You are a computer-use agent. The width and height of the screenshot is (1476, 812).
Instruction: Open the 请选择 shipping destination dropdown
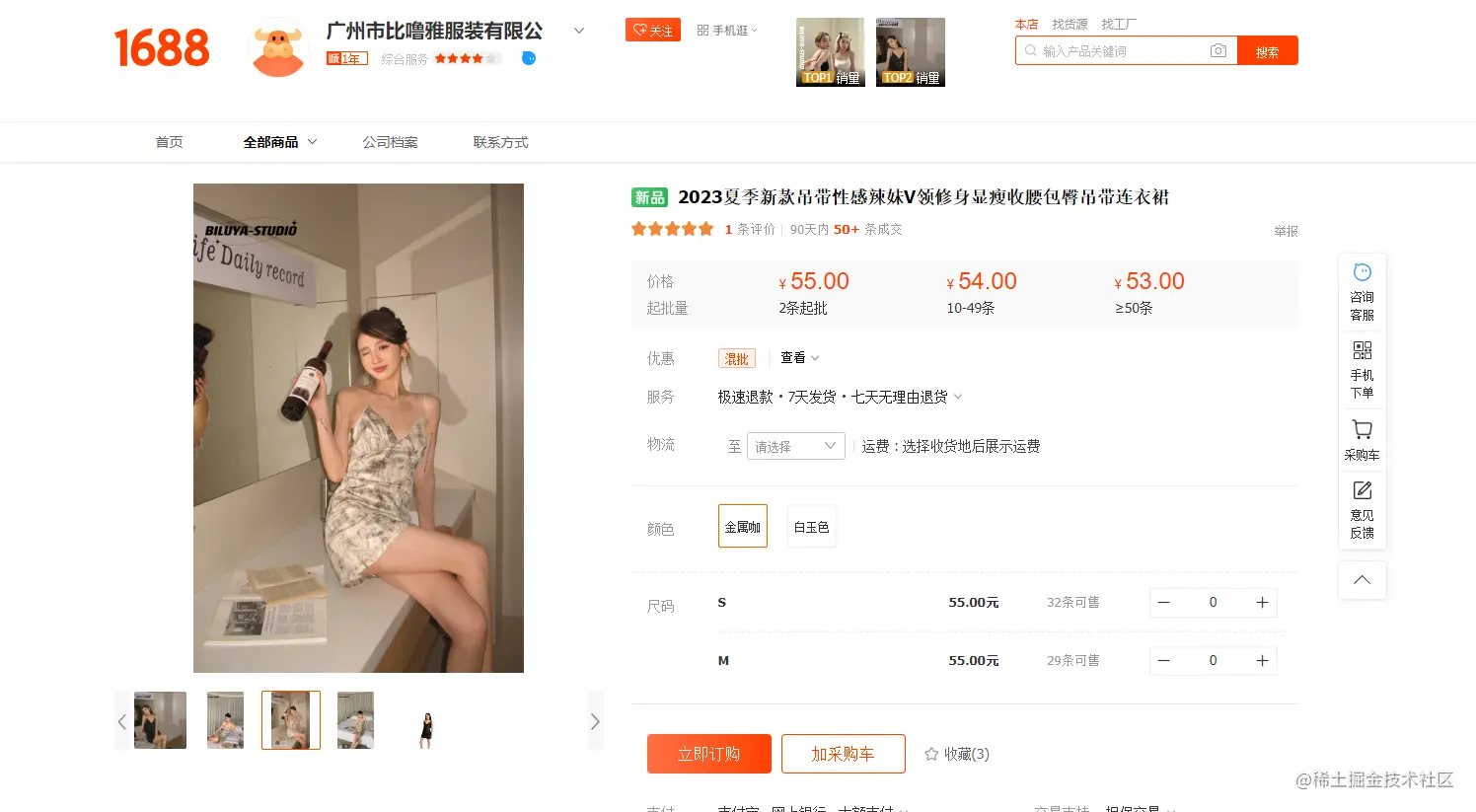[796, 446]
